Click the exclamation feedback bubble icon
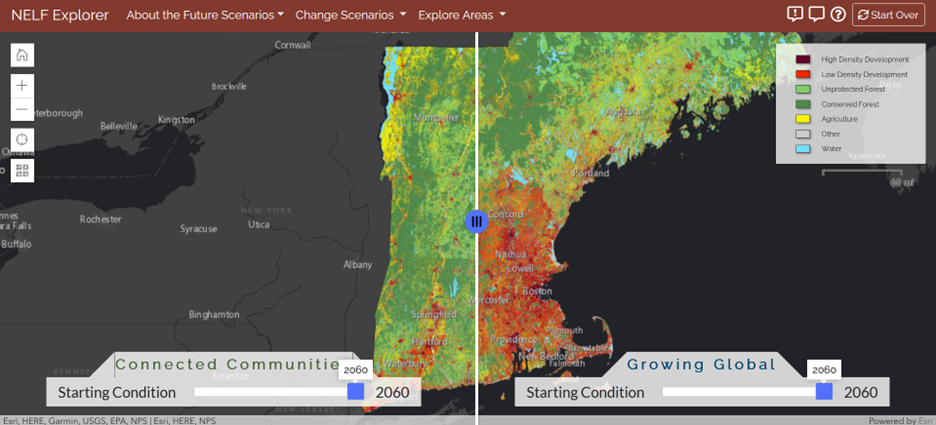 795,14
